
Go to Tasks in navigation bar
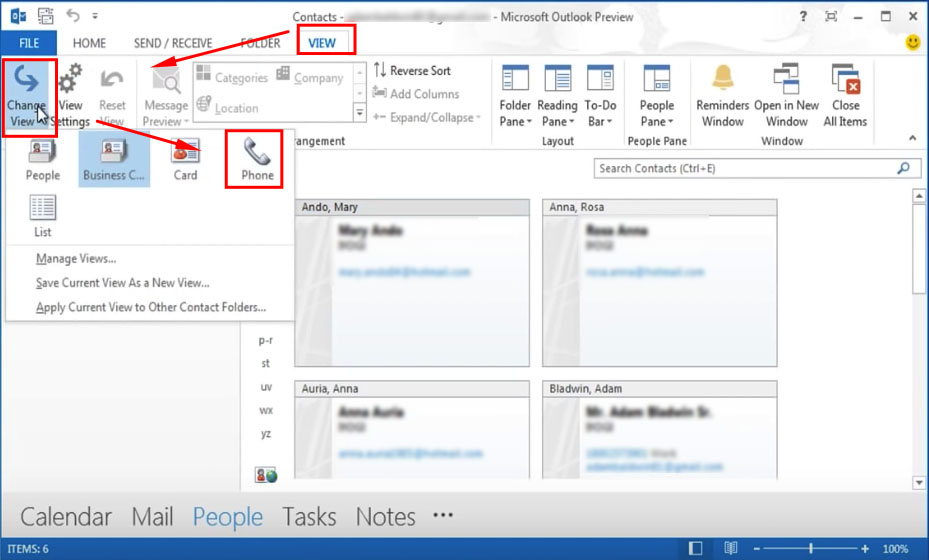coord(309,517)
